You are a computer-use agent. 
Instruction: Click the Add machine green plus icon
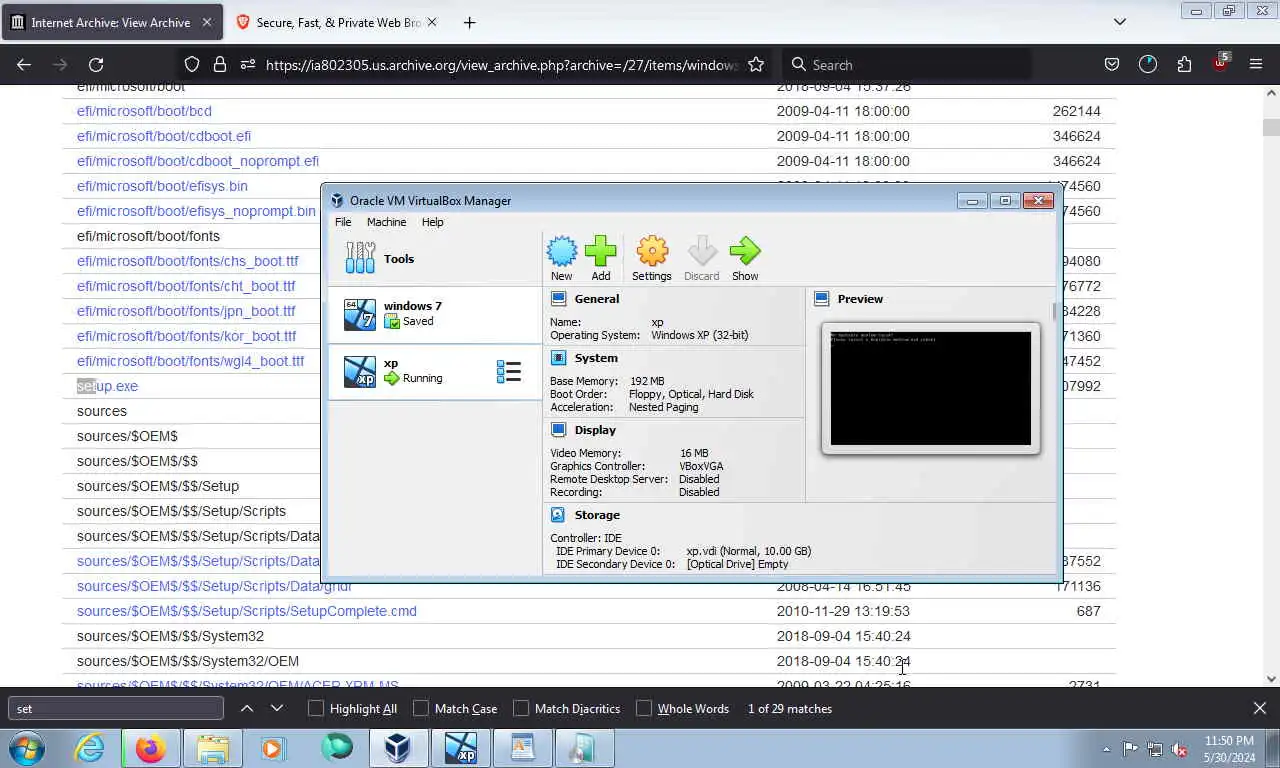600,258
